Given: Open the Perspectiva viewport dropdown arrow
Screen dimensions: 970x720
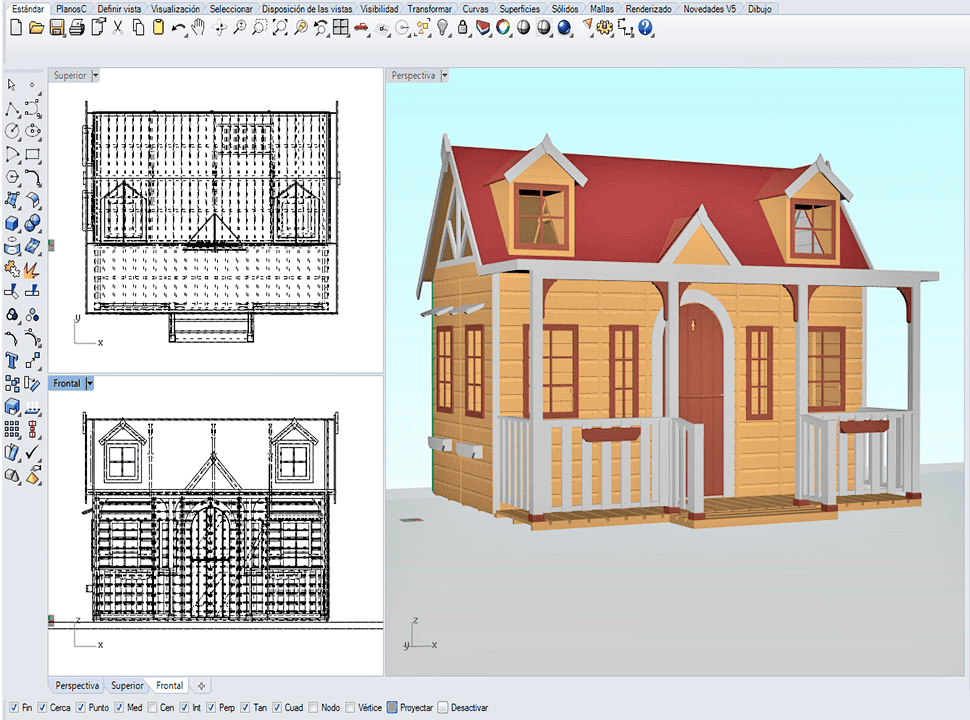Looking at the screenshot, I should coord(444,75).
